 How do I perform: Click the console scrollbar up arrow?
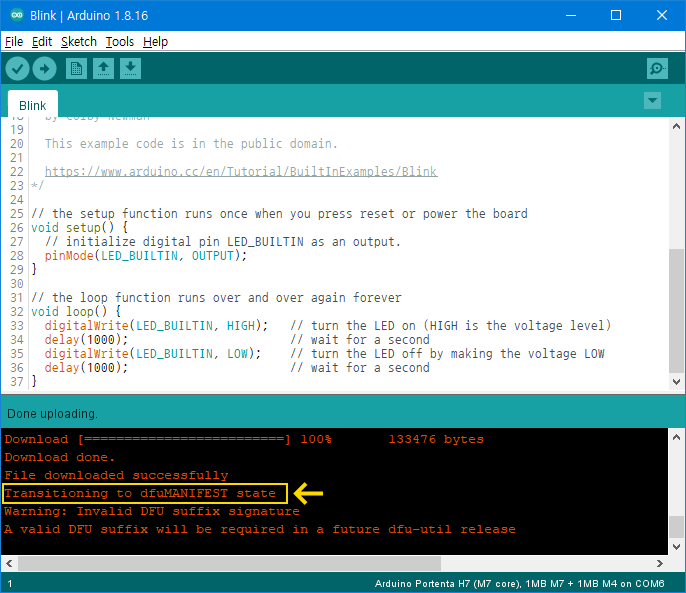[x=676, y=437]
